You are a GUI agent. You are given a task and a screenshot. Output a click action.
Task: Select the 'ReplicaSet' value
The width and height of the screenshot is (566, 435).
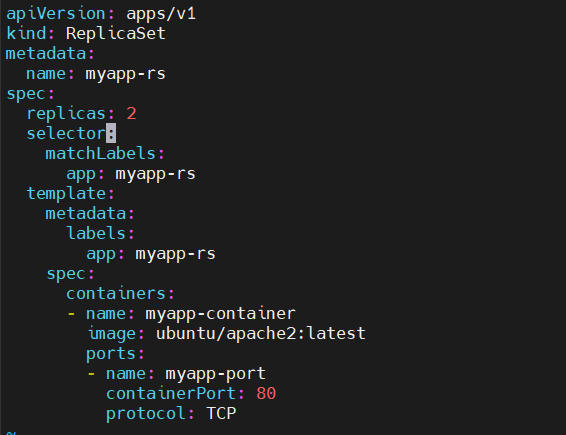(116, 34)
